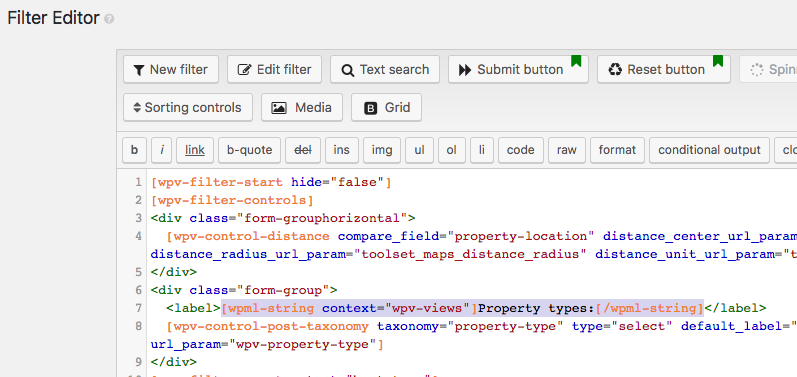Click the ol quicktag

point(452,150)
